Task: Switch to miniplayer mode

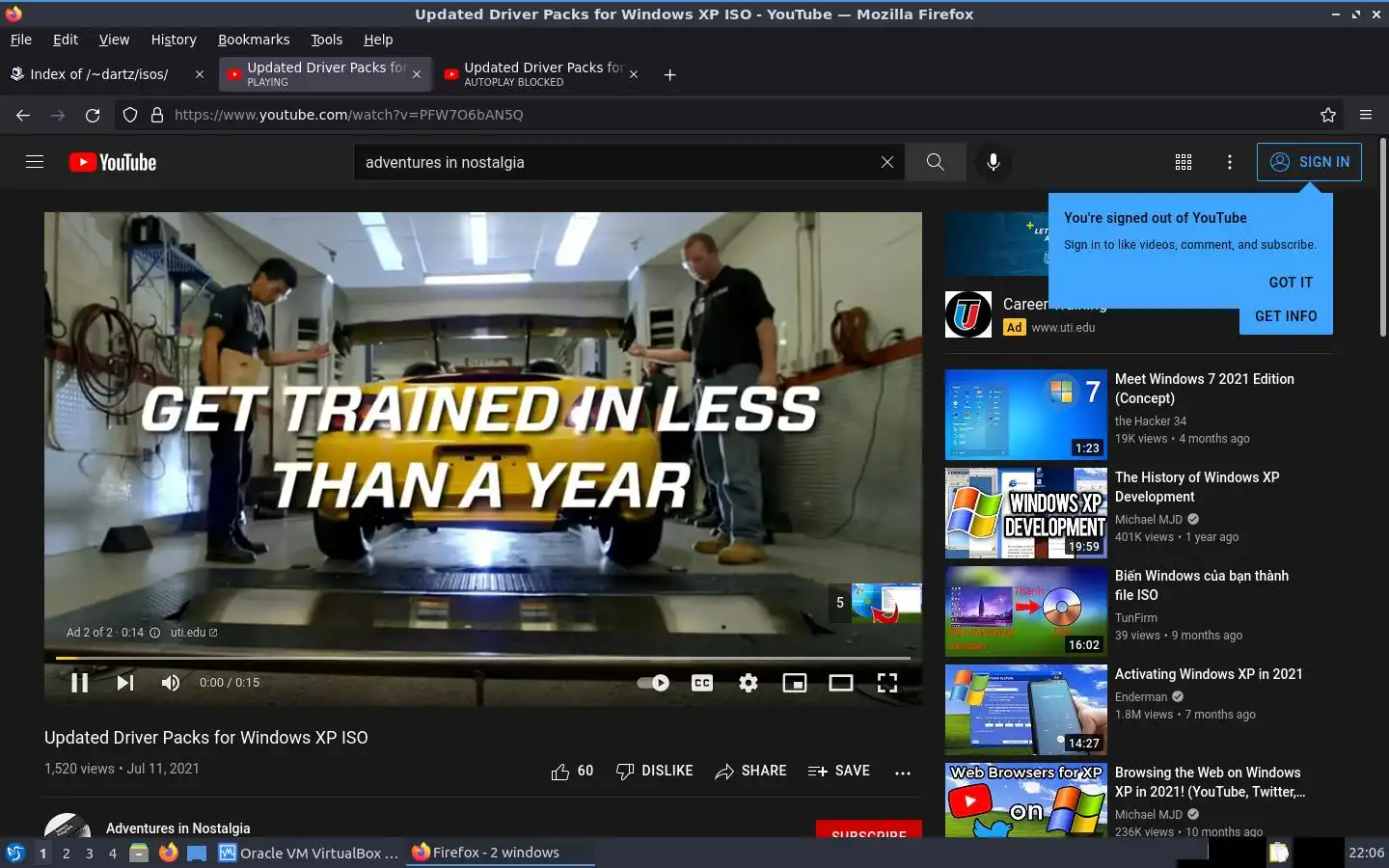Action: pyautogui.click(x=795, y=683)
